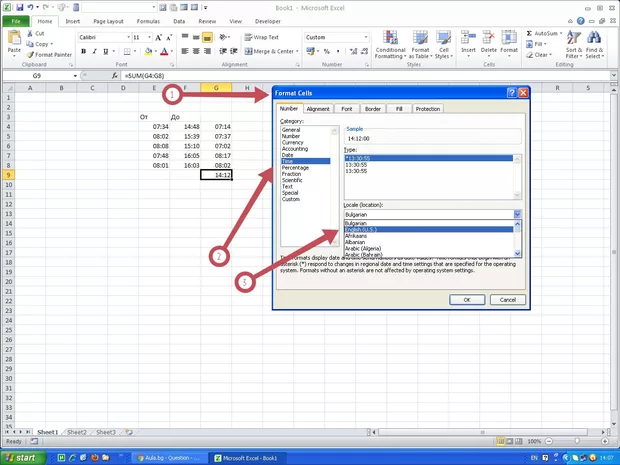Toggle the Merge & Center button
Image resolution: width=620 pixels, height=465 pixels.
point(270,51)
